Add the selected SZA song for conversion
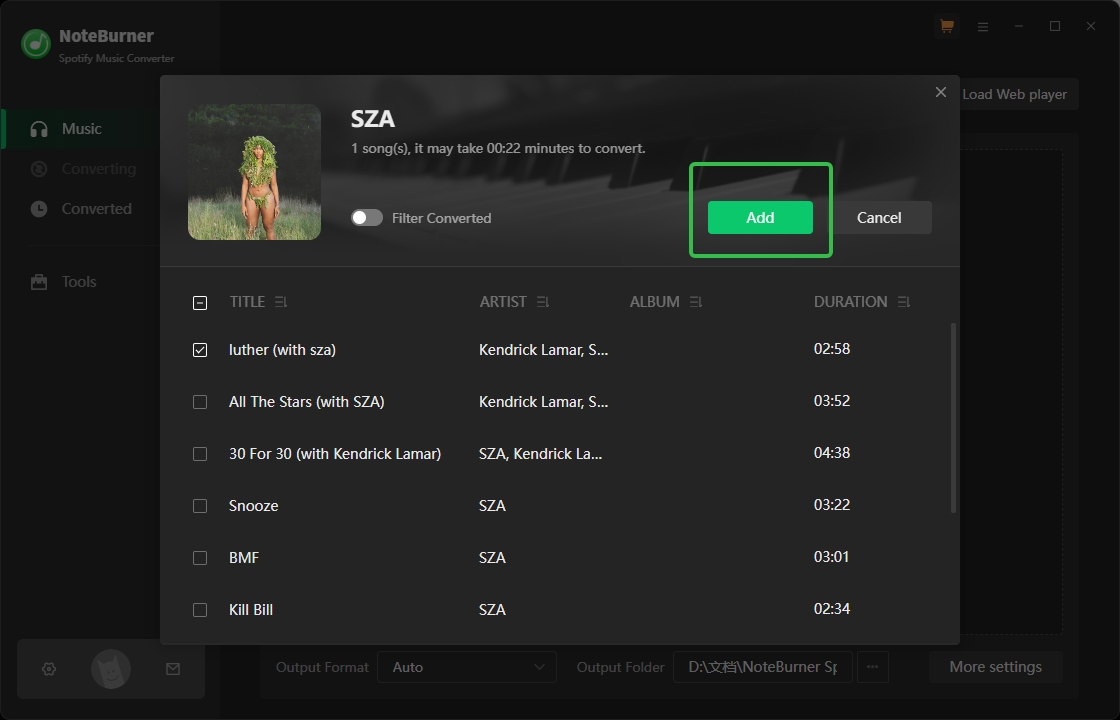This screenshot has height=720, width=1120. (760, 217)
